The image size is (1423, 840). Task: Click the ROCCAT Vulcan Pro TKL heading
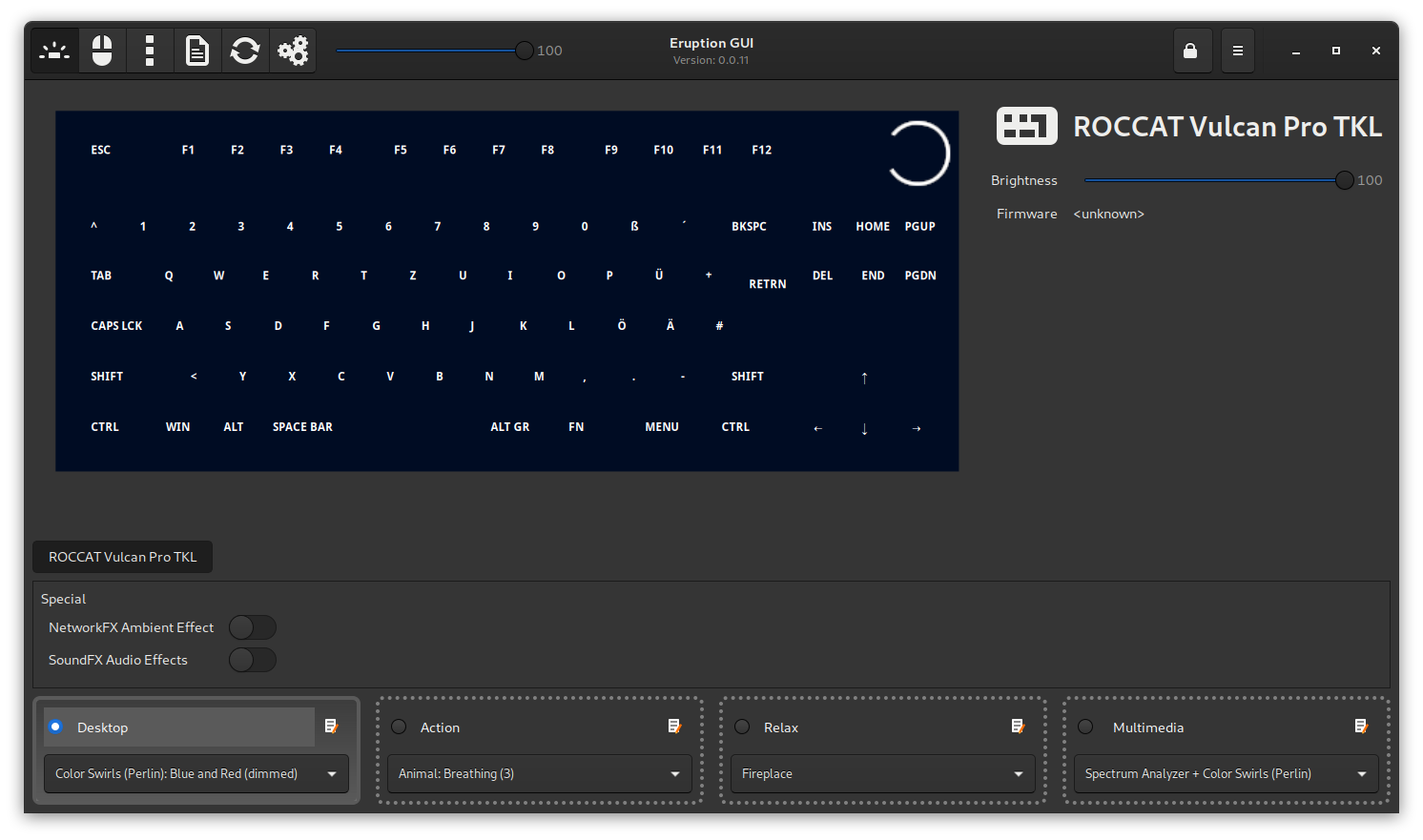click(x=1227, y=127)
